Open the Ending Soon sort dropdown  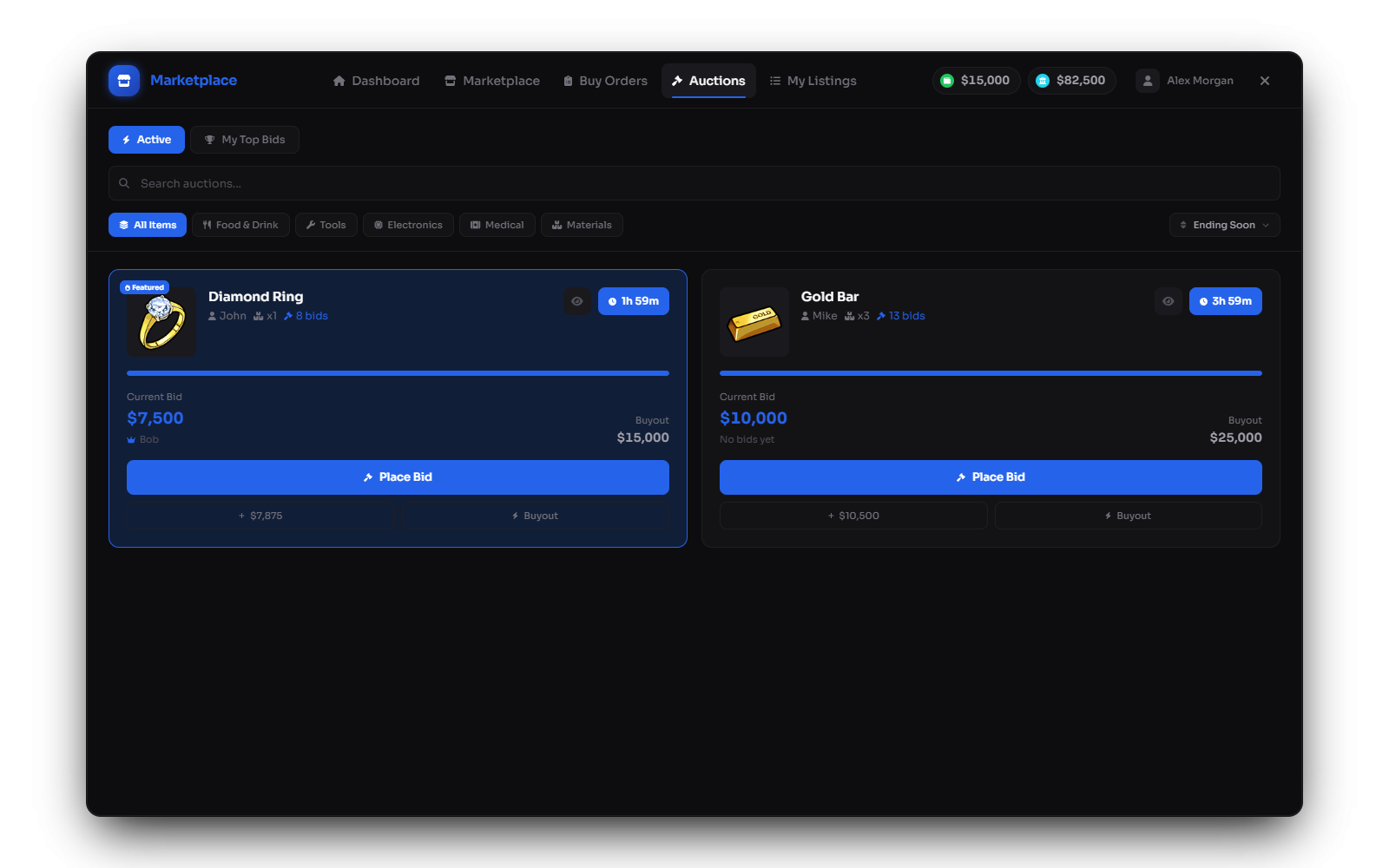pyautogui.click(x=1225, y=225)
